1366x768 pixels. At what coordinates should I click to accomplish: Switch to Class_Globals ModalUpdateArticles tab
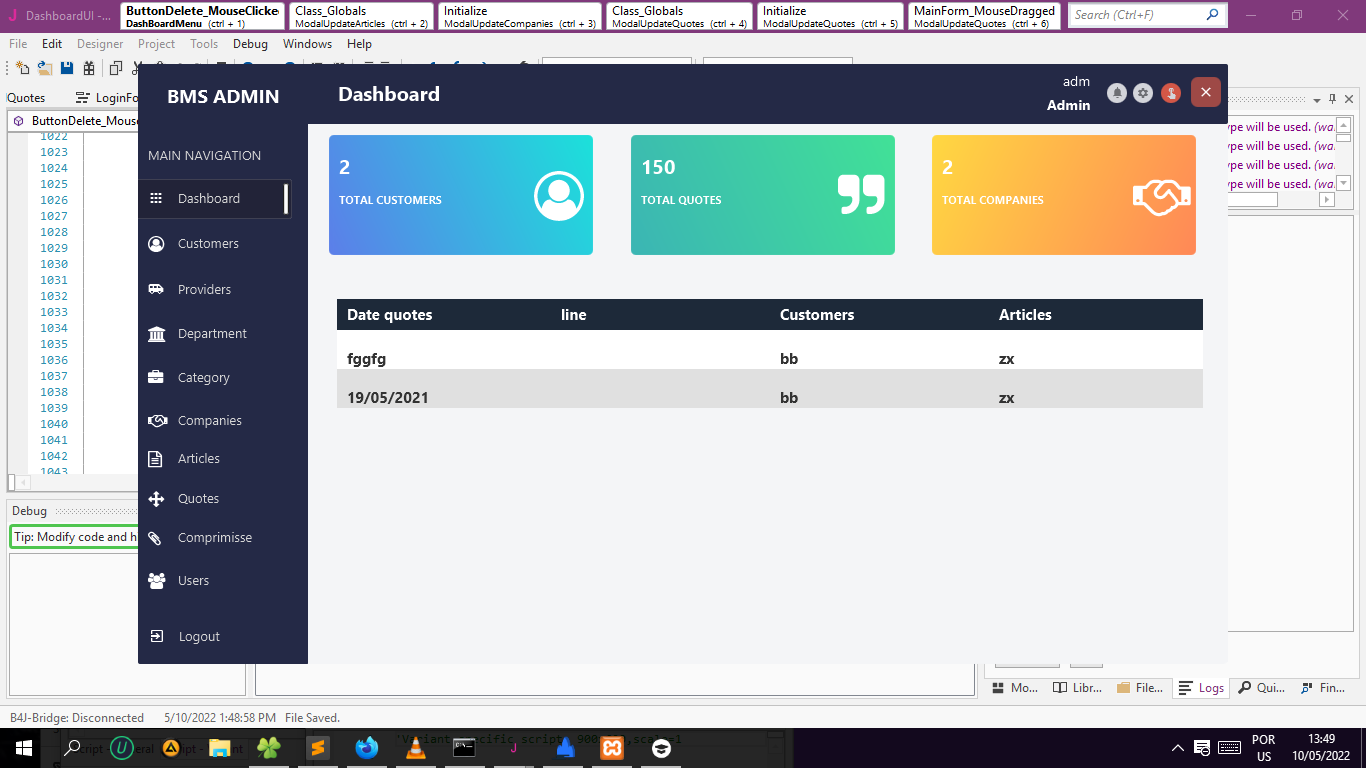click(x=361, y=16)
